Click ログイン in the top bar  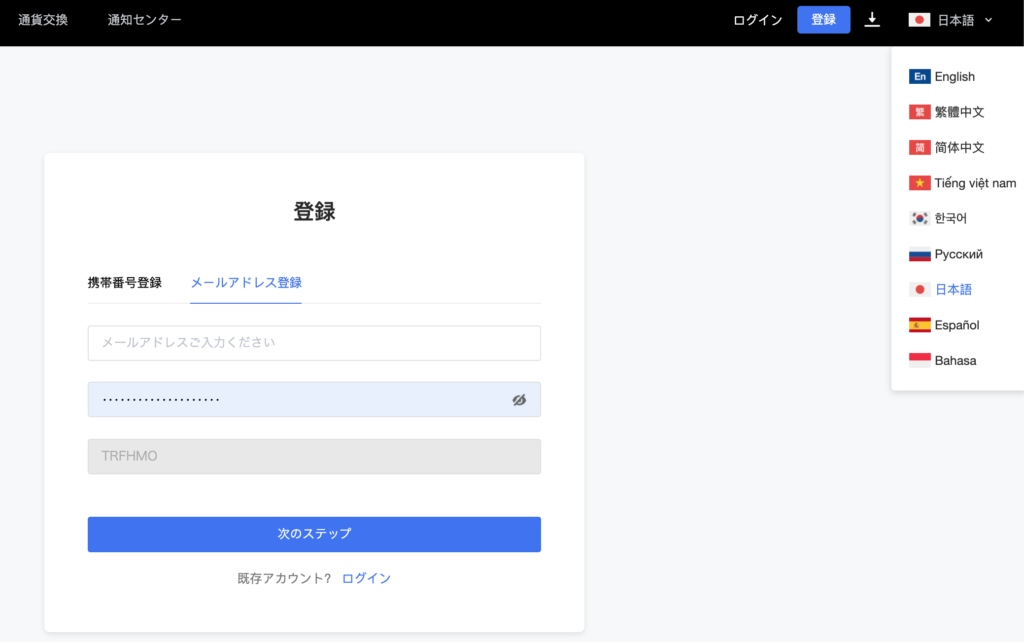click(758, 20)
